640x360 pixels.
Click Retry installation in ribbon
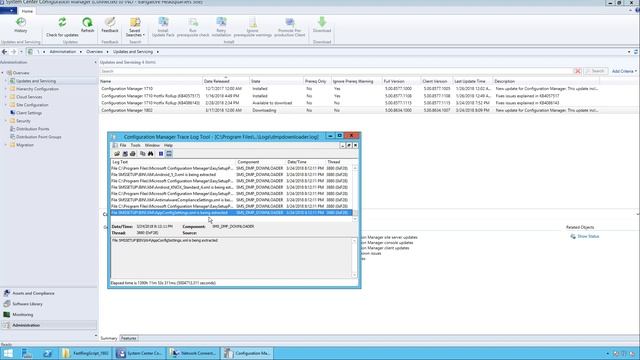coord(221,27)
